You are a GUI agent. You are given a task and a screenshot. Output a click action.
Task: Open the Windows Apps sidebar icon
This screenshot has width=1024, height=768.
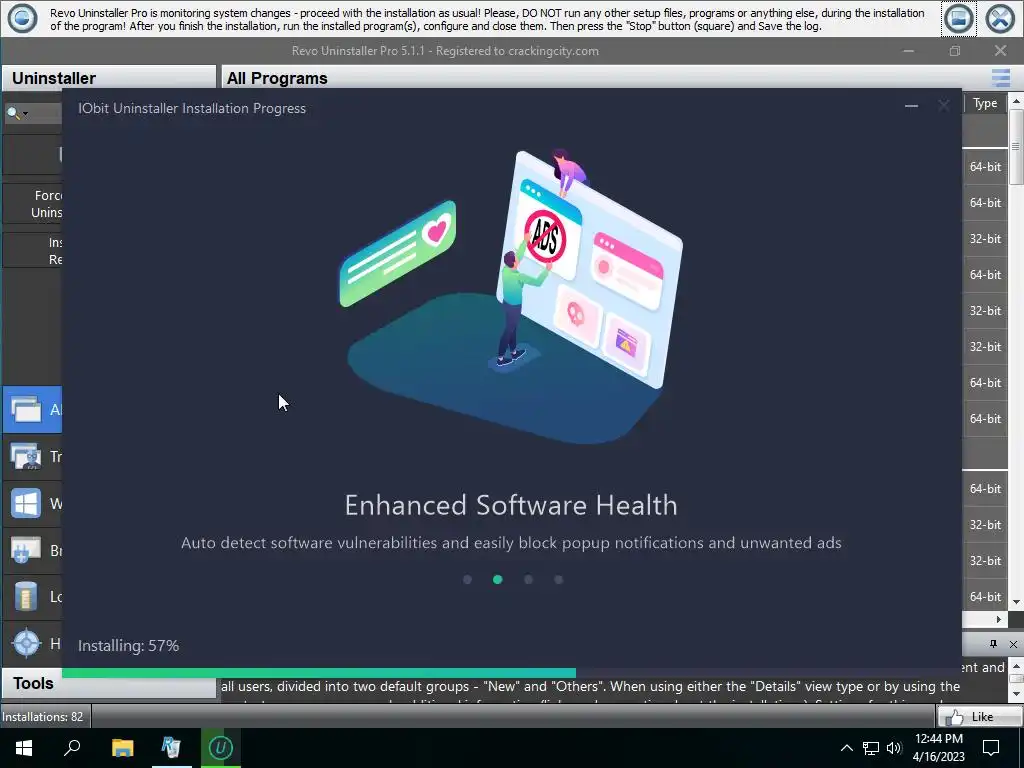(26, 504)
